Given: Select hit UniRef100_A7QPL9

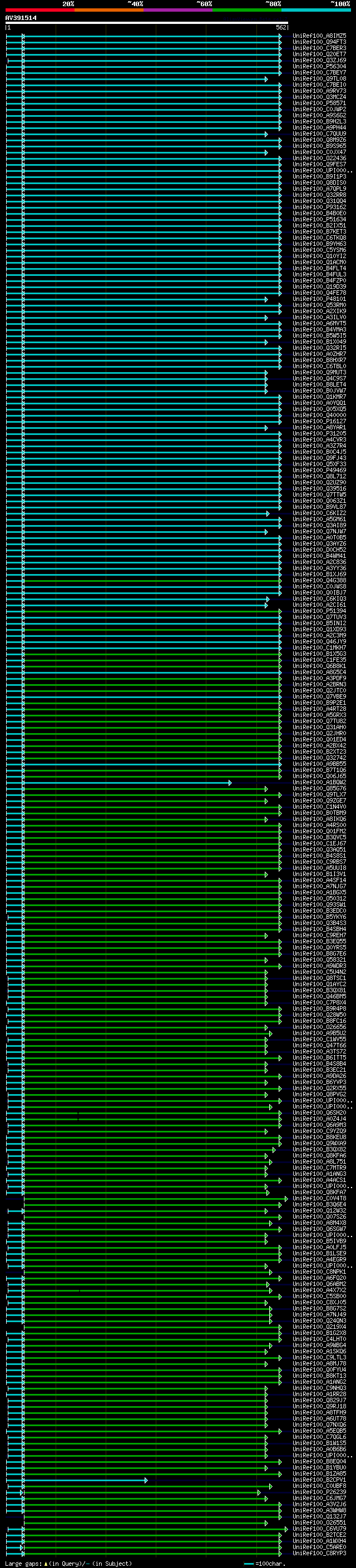Looking at the screenshot, I should 319,189.
